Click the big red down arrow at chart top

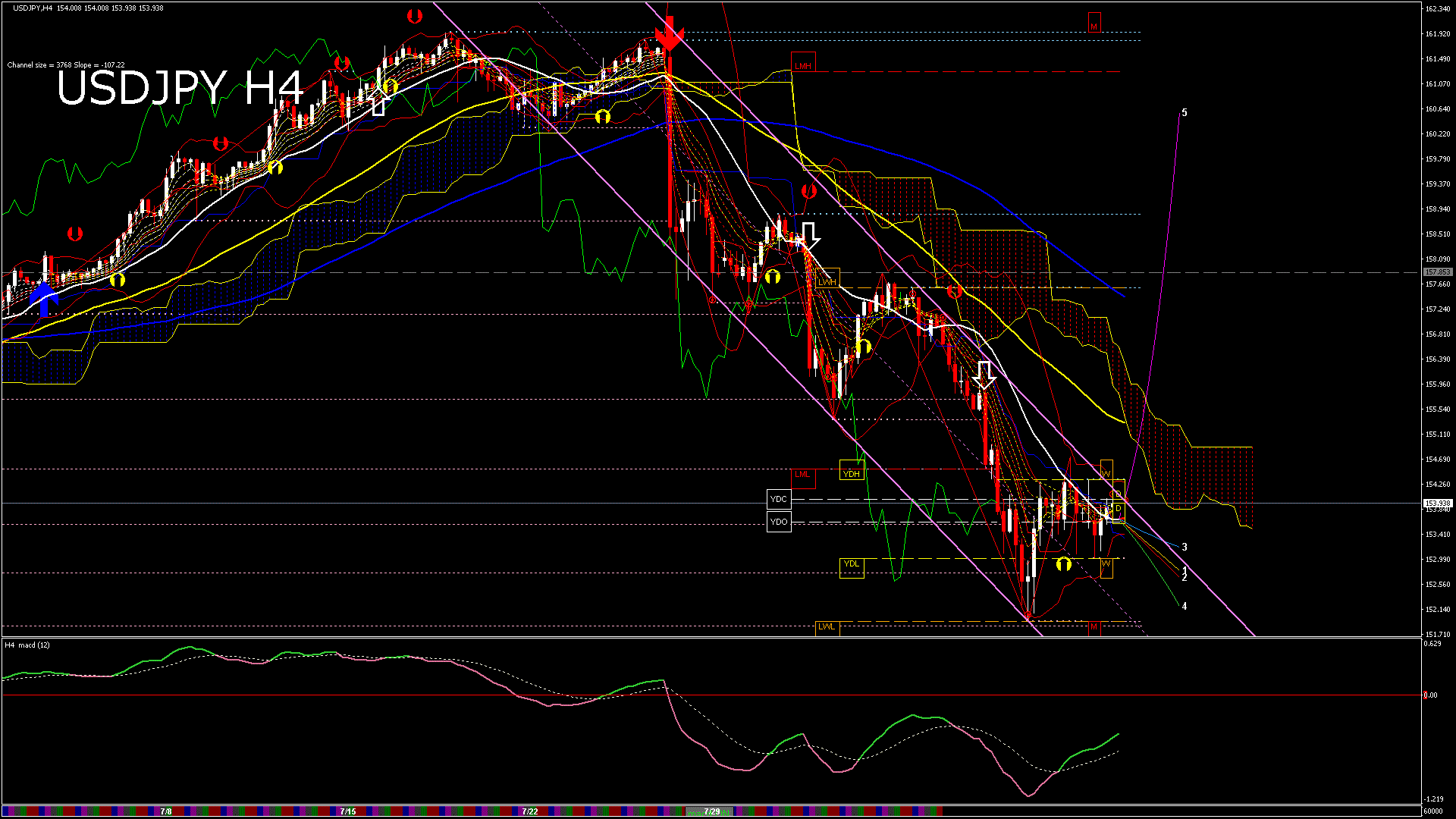(669, 33)
